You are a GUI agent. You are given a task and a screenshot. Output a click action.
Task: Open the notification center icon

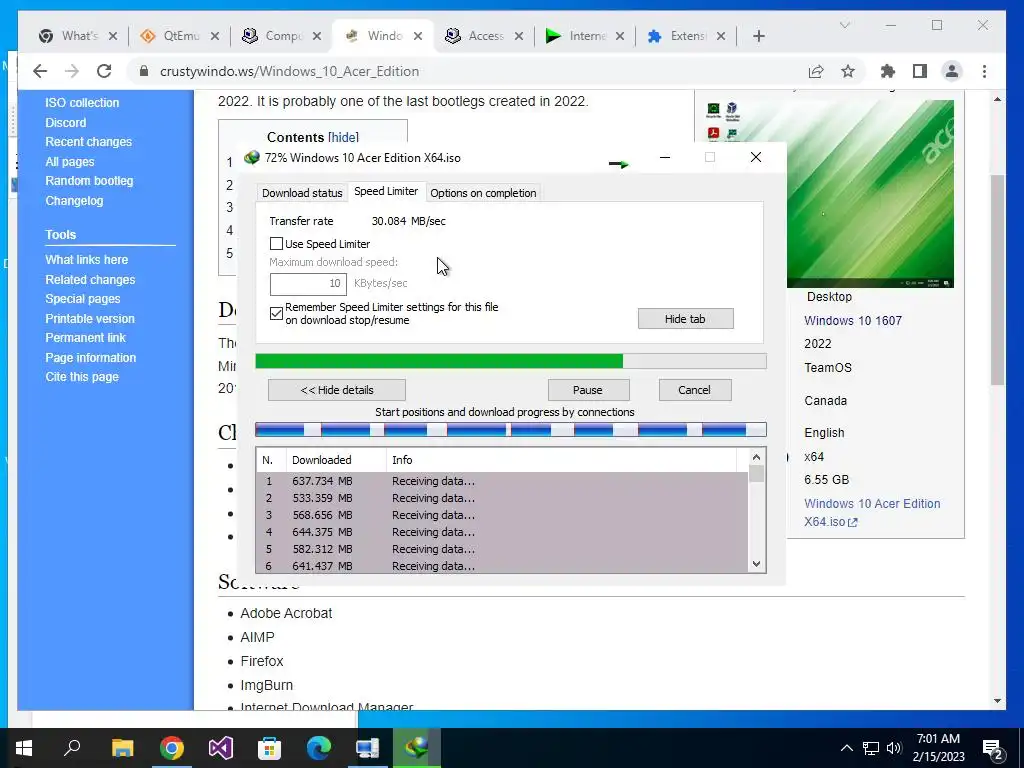click(994, 749)
